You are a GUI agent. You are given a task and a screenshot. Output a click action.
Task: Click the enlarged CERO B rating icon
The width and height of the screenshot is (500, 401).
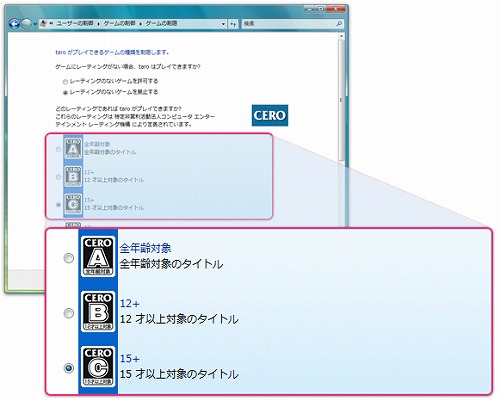pos(98,312)
